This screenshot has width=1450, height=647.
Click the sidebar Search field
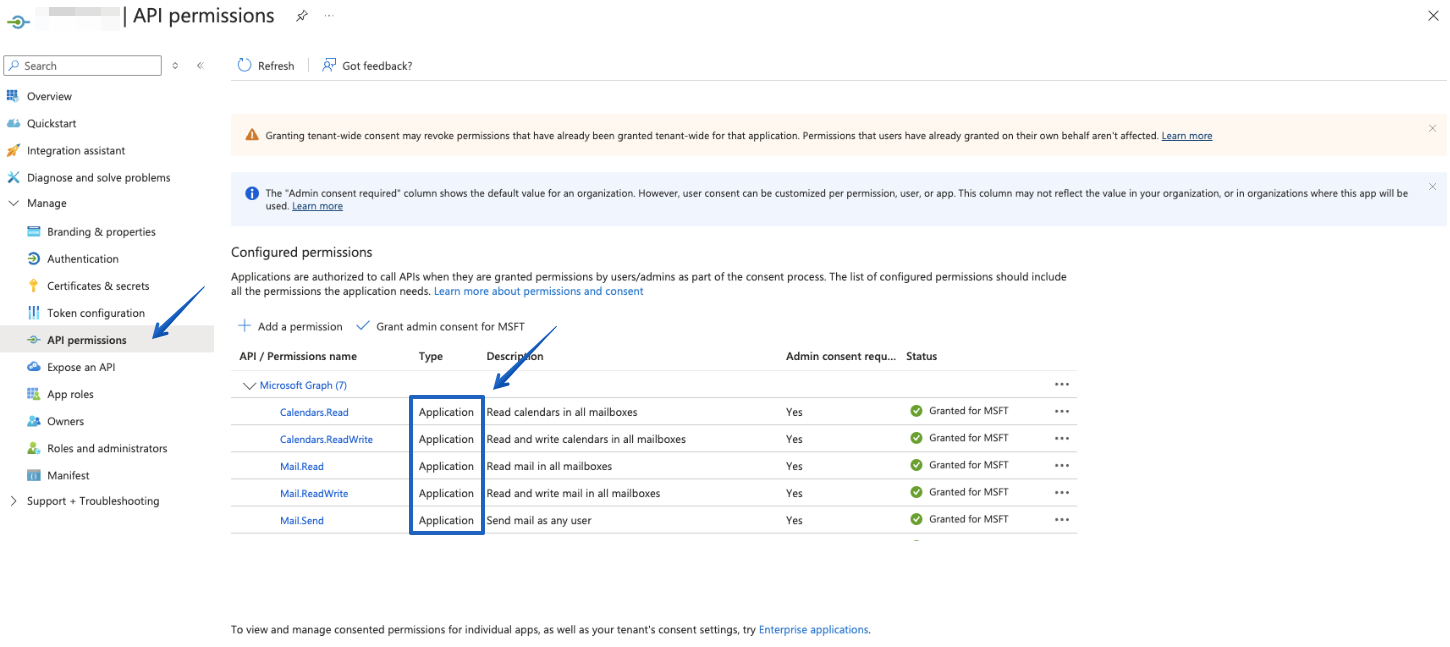point(83,66)
